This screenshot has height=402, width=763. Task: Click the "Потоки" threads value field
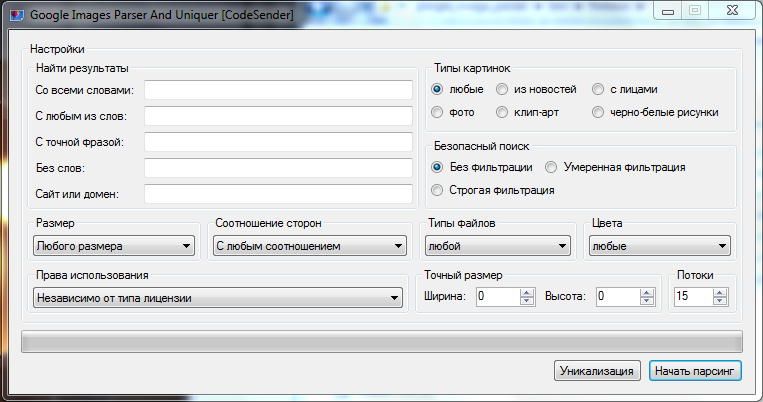693,296
